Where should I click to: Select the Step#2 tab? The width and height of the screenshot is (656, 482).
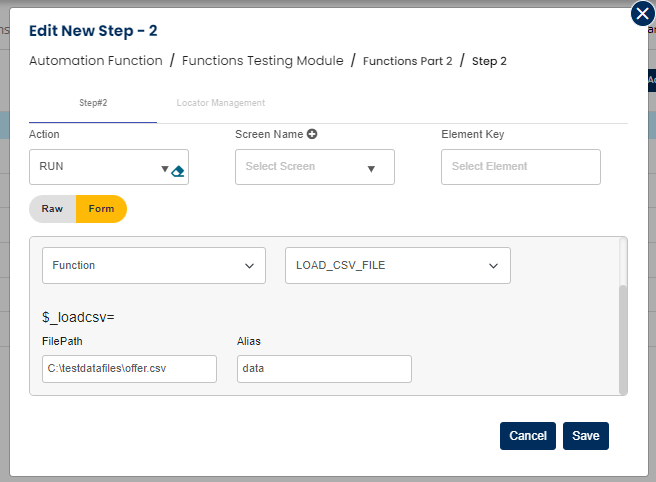click(x=93, y=103)
